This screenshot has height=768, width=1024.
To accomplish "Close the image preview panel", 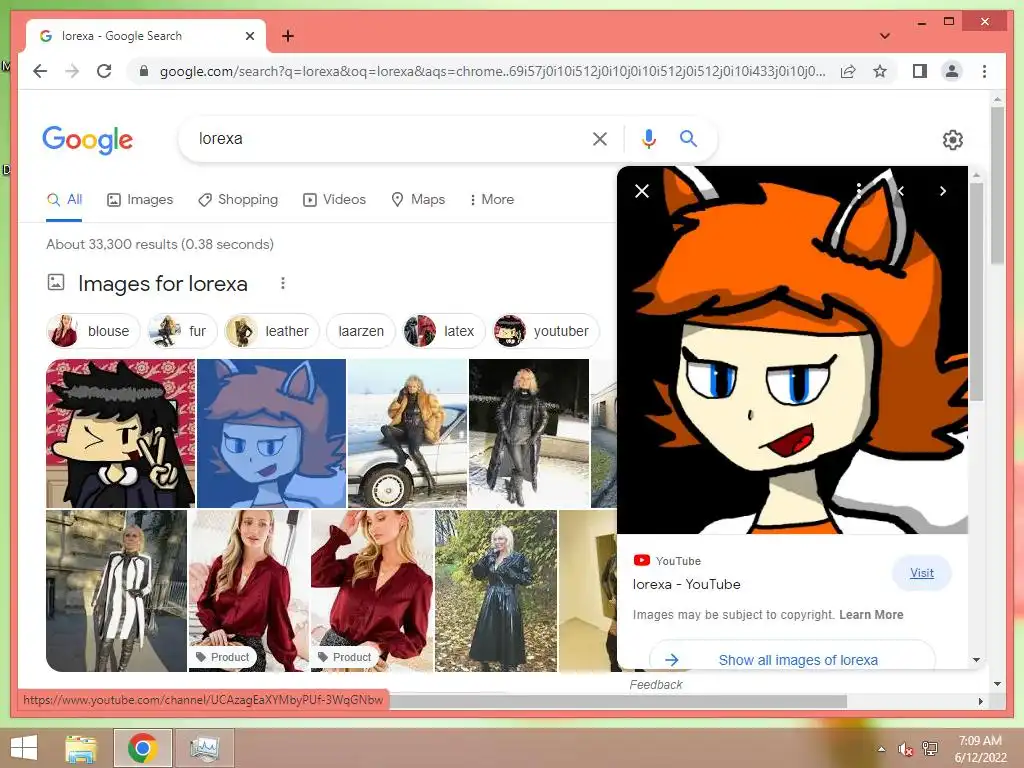I will tap(642, 191).
